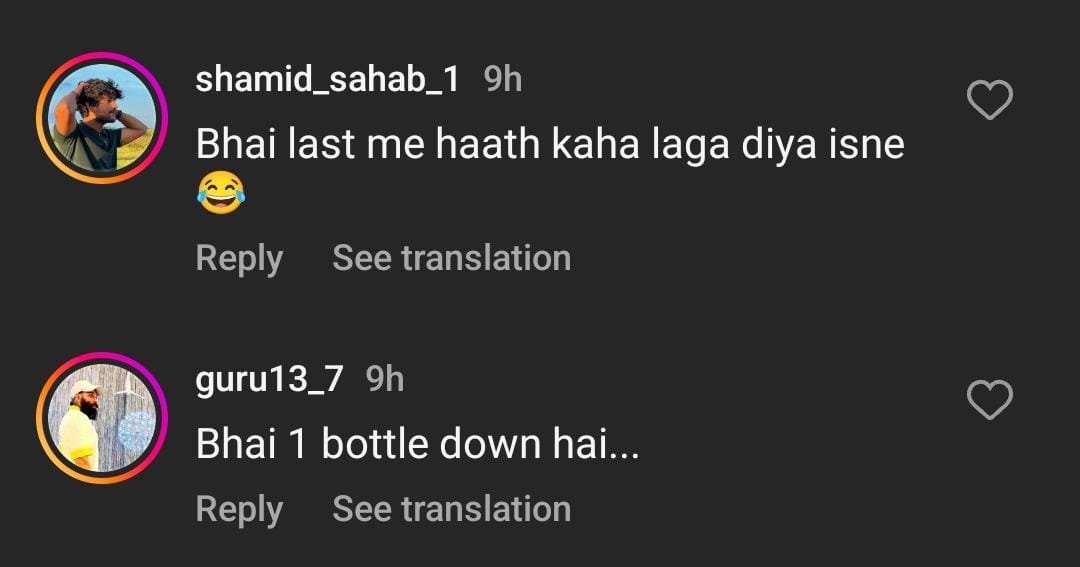
Task: Click the 9h timestamp next to shamid_sahab_1
Action: click(x=503, y=79)
